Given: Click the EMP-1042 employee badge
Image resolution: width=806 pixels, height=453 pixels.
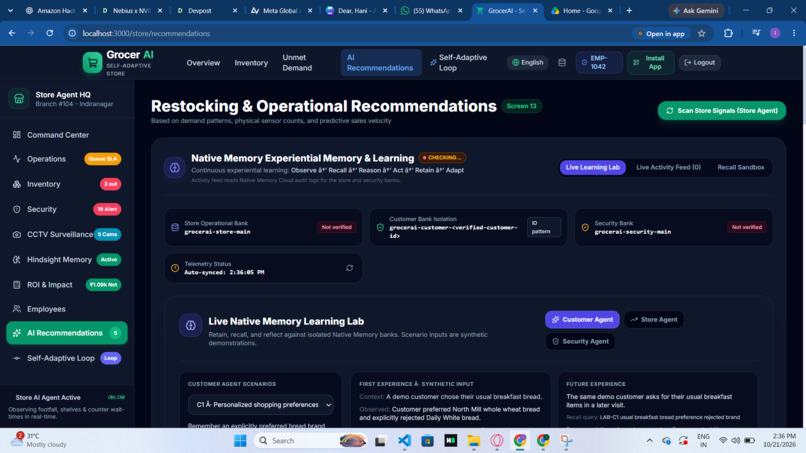Looking at the screenshot, I should [599, 63].
